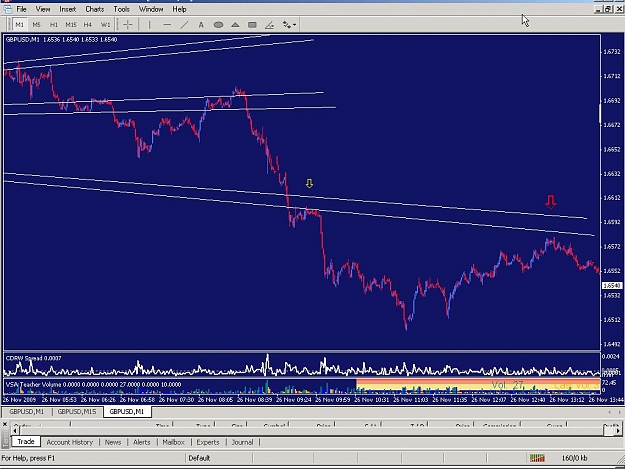The height and width of the screenshot is (469, 625).
Task: Click the 1.6732 price scale label
Action: tap(611, 52)
